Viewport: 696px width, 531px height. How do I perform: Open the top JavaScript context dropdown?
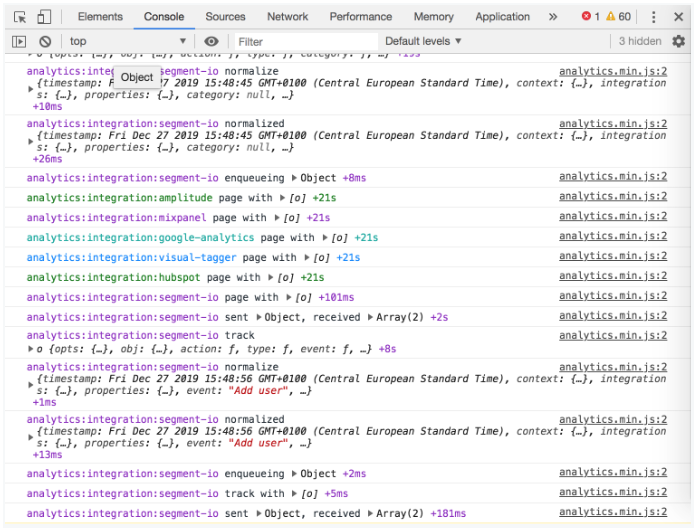coord(127,41)
